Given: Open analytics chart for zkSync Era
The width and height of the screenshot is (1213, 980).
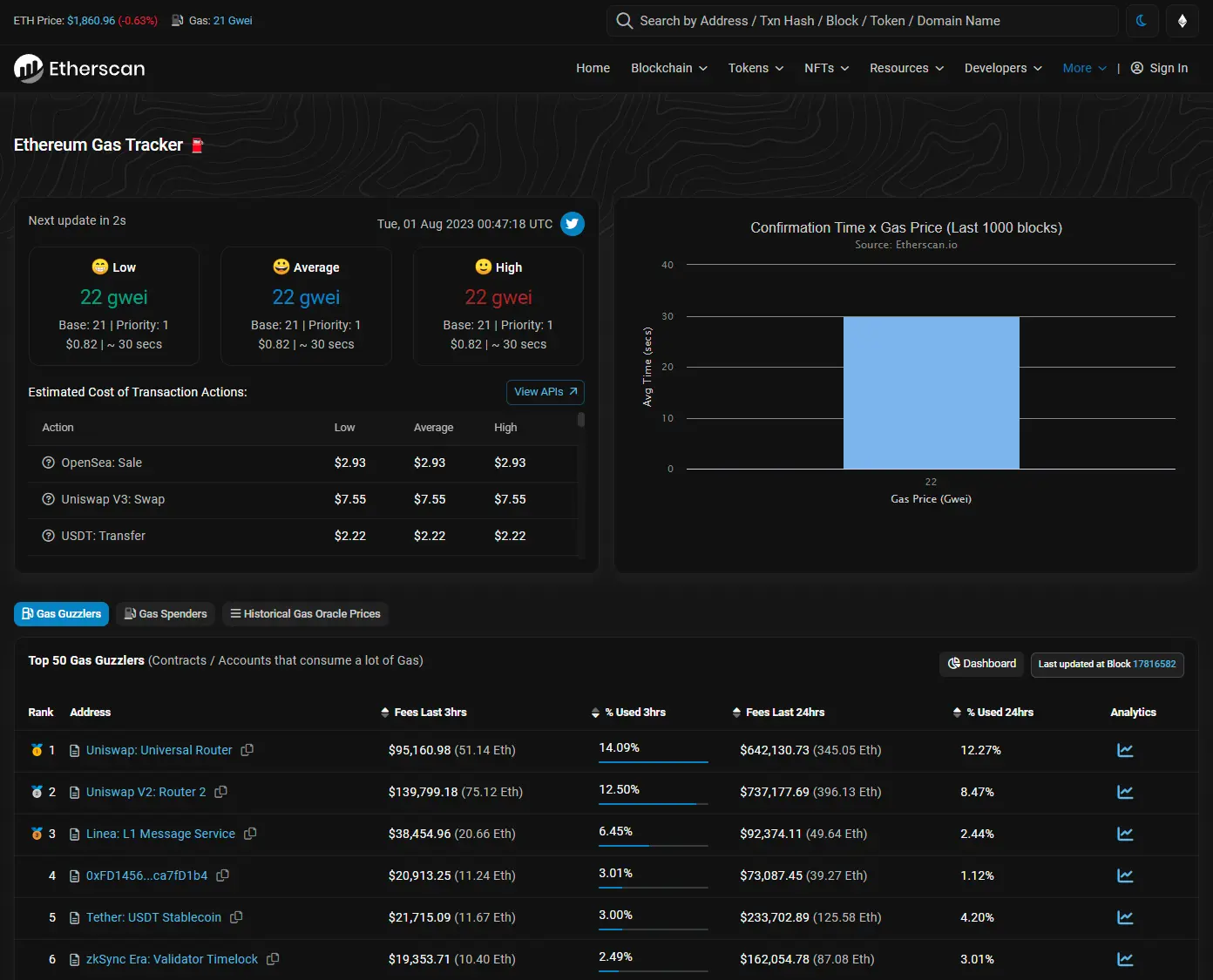Looking at the screenshot, I should coord(1125,959).
